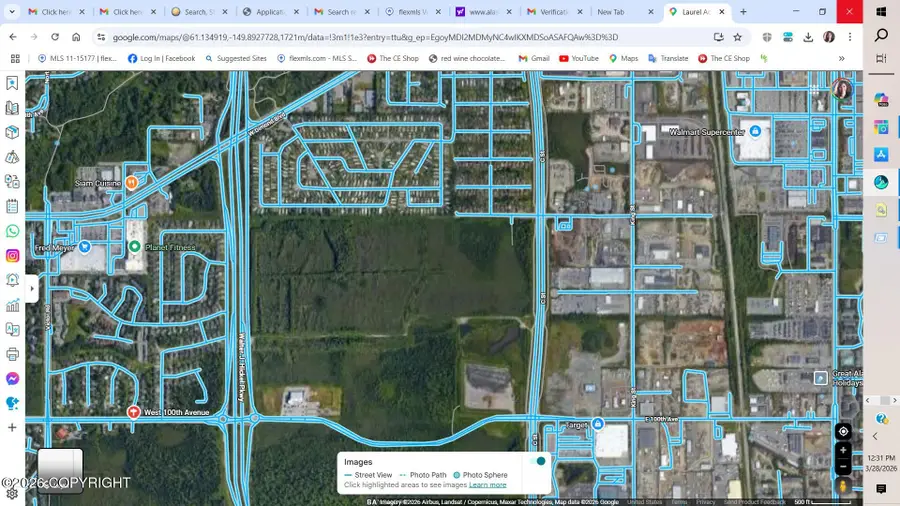This screenshot has height=506, width=900.
Task: Bookmark this page with the star icon
Action: [737, 37]
